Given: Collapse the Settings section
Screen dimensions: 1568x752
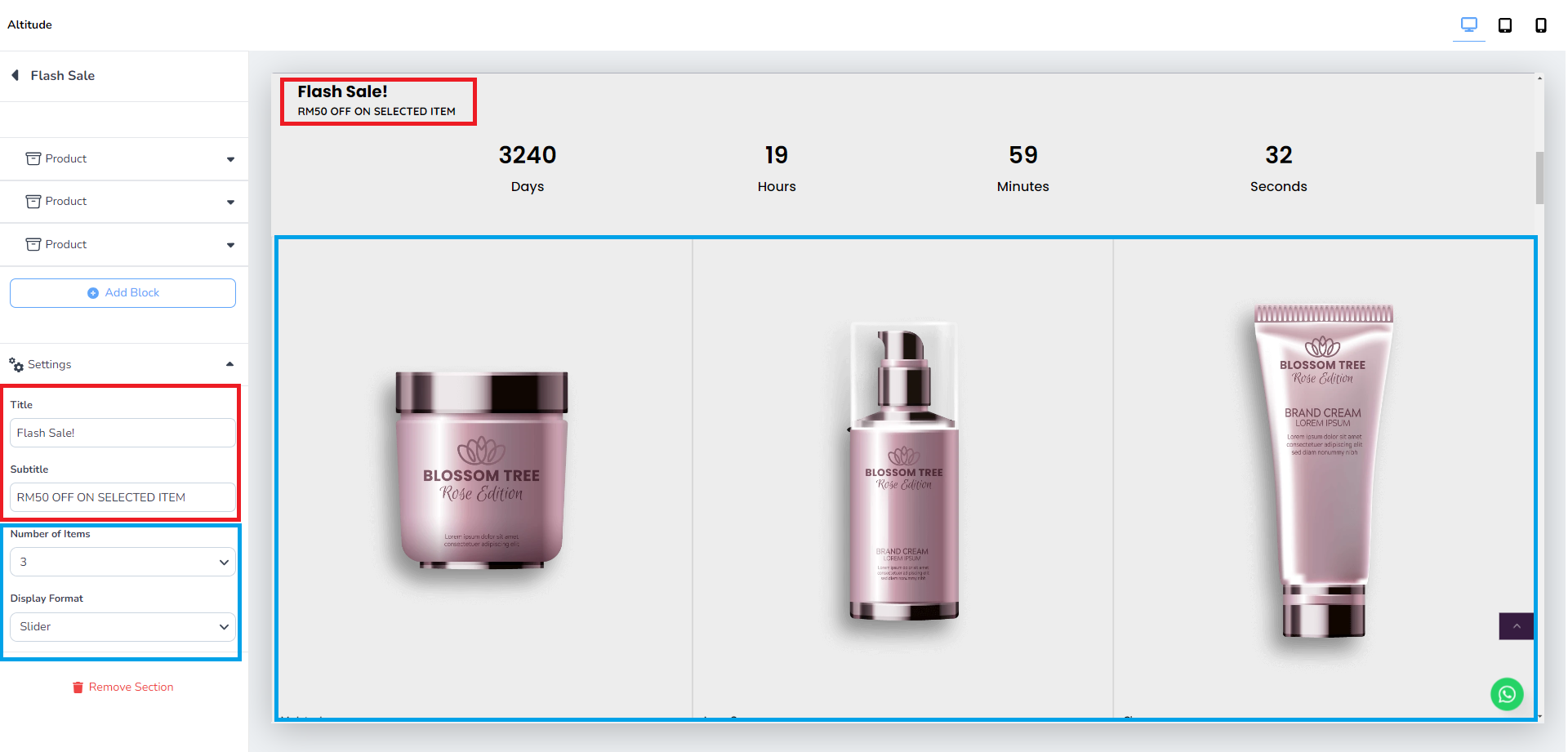Looking at the screenshot, I should (229, 364).
